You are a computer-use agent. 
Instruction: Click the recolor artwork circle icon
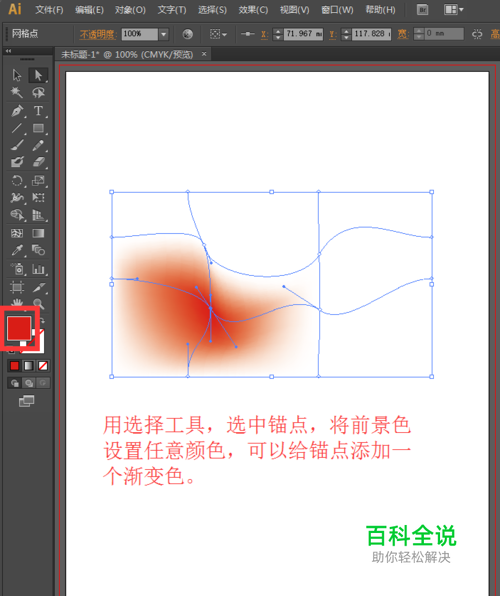187,34
